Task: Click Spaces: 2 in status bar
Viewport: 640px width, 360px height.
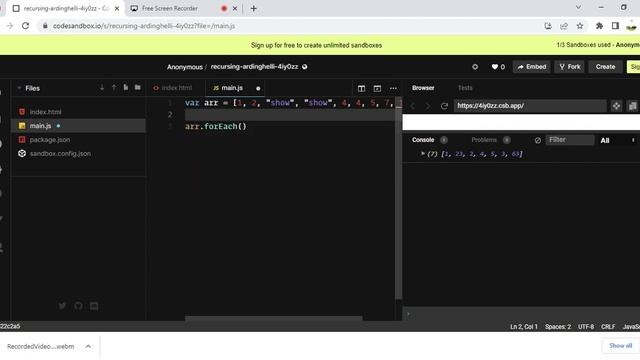Action: tap(558, 327)
